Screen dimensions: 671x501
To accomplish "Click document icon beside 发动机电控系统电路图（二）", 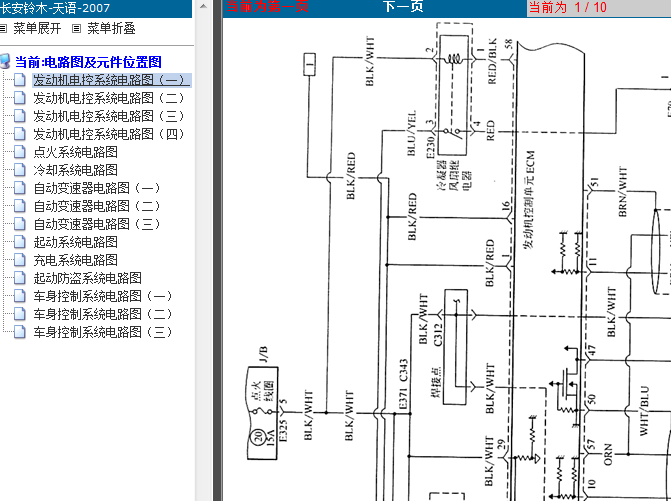I will (x=19, y=98).
